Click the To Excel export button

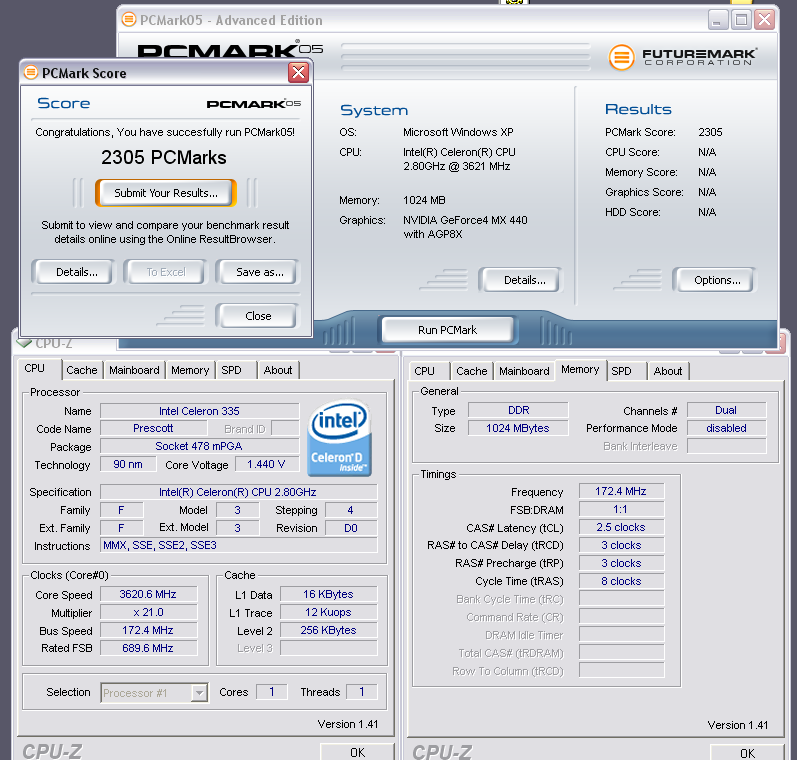click(x=166, y=272)
